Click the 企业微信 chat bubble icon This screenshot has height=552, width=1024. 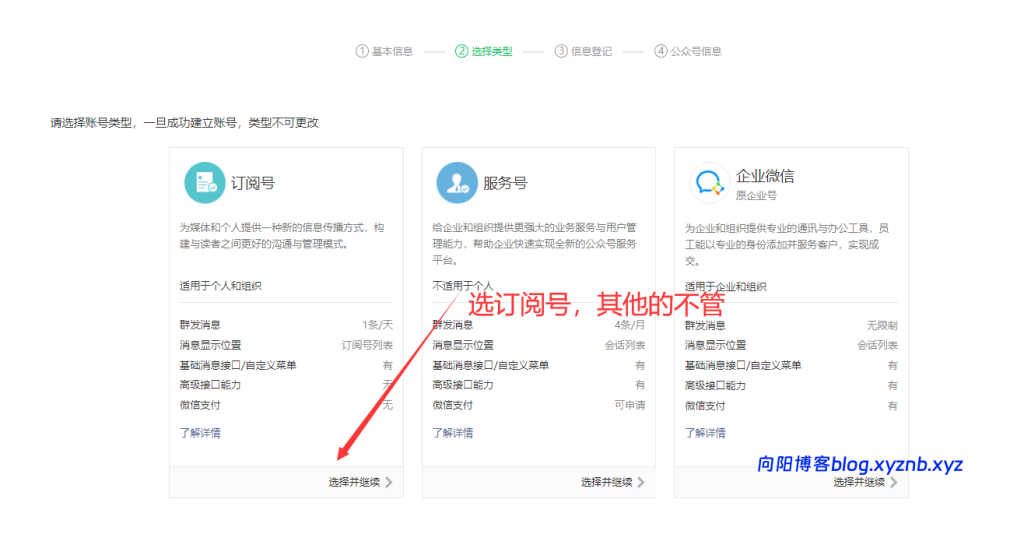click(x=709, y=183)
